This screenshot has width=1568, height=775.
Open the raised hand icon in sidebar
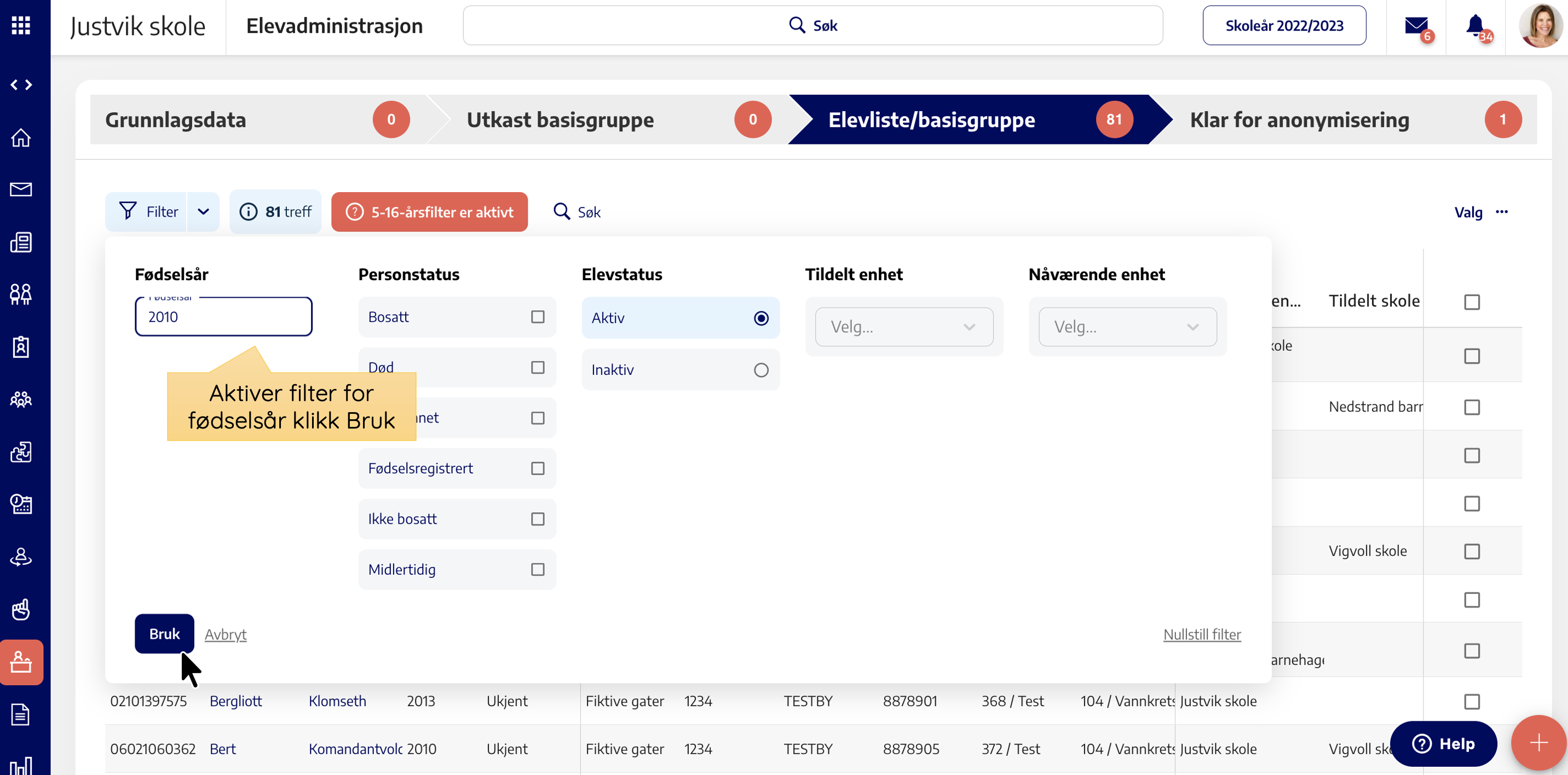click(21, 609)
